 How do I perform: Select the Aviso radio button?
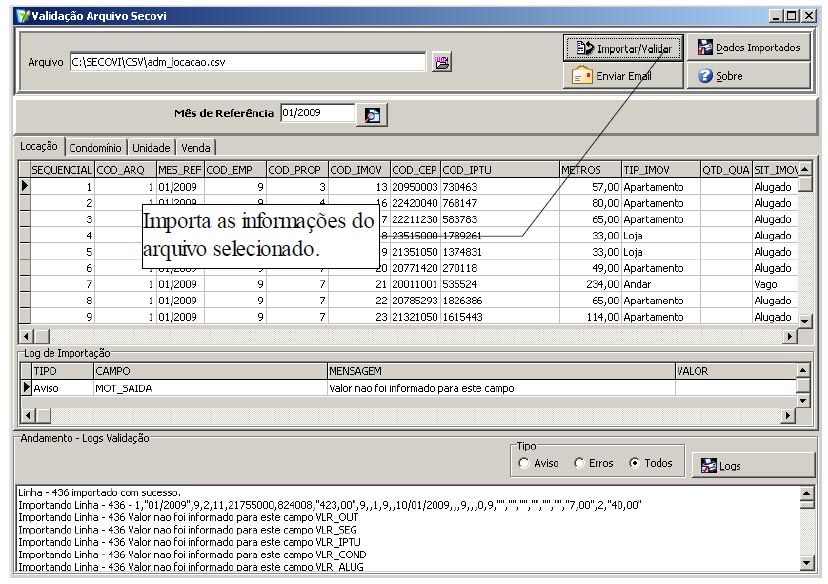525,463
